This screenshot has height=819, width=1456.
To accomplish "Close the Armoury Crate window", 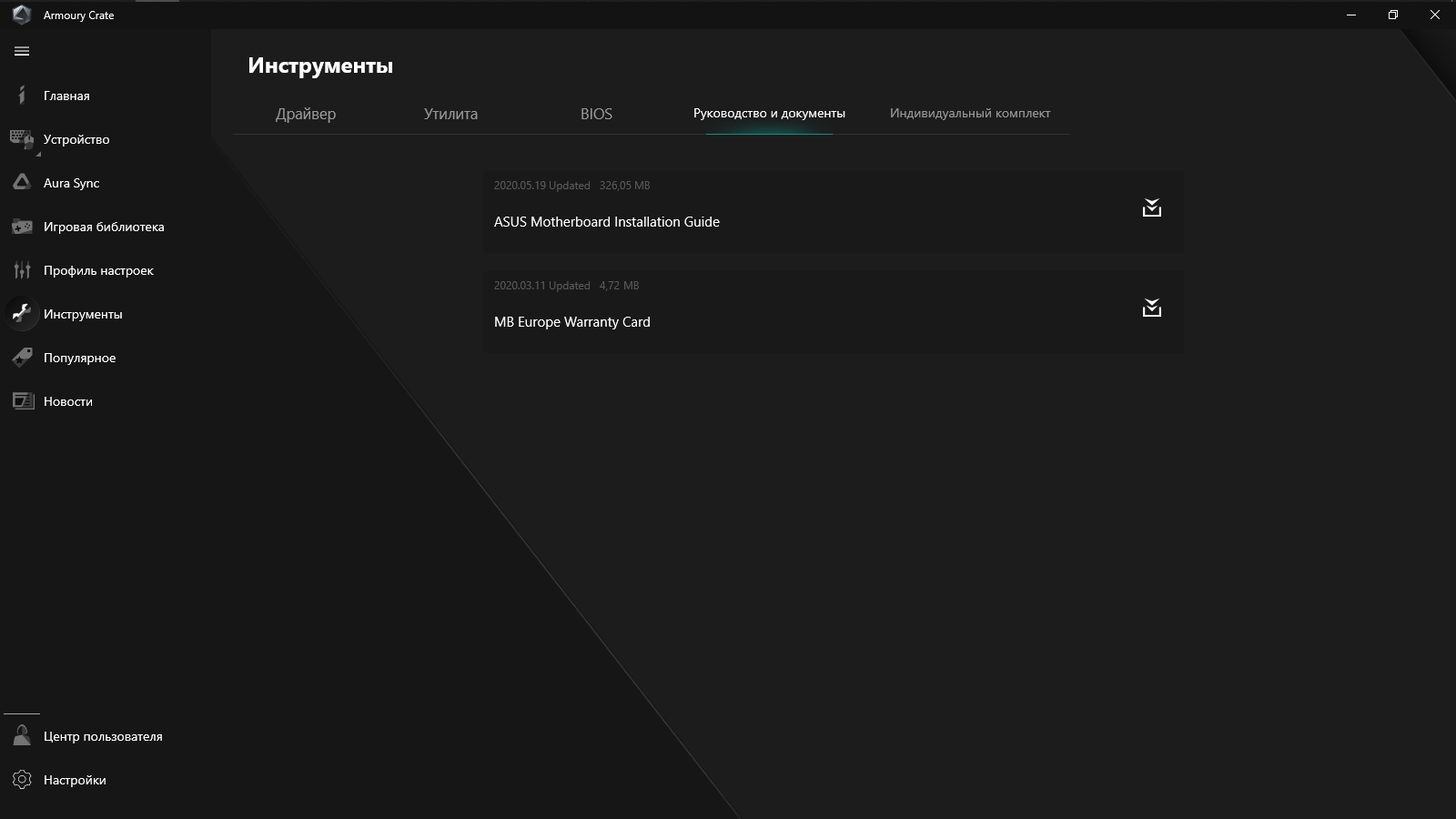I will point(1435,15).
